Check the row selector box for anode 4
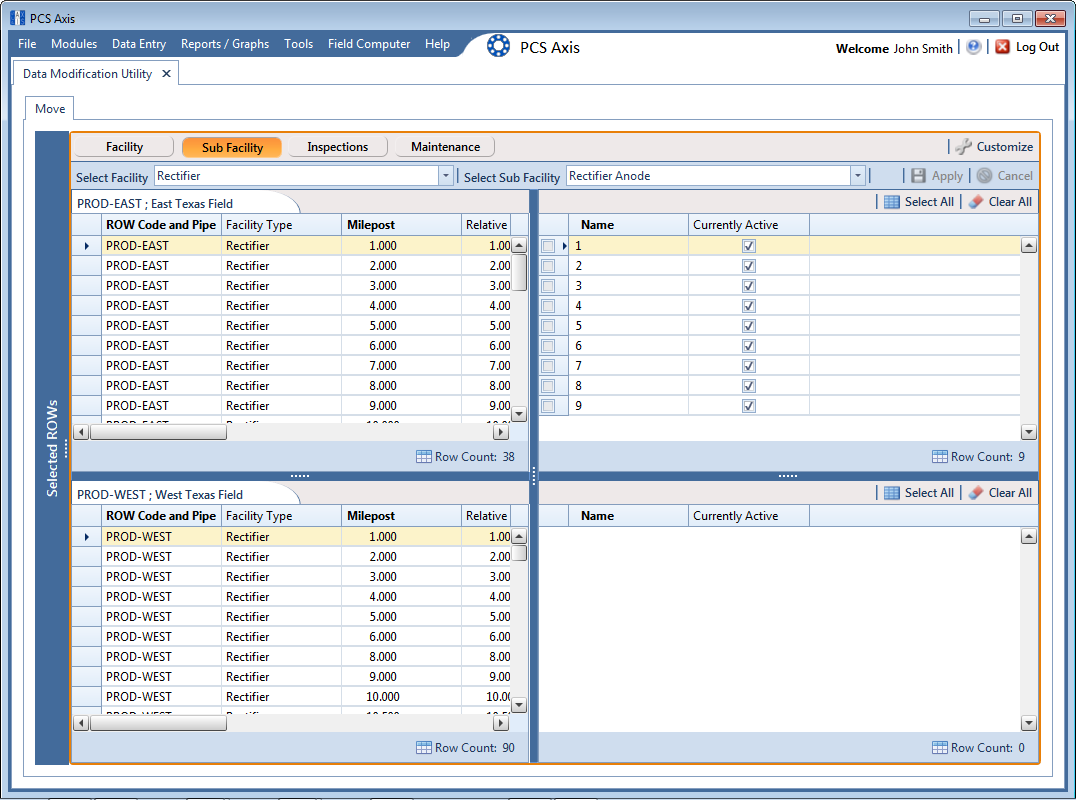This screenshot has width=1076, height=800. click(x=548, y=306)
